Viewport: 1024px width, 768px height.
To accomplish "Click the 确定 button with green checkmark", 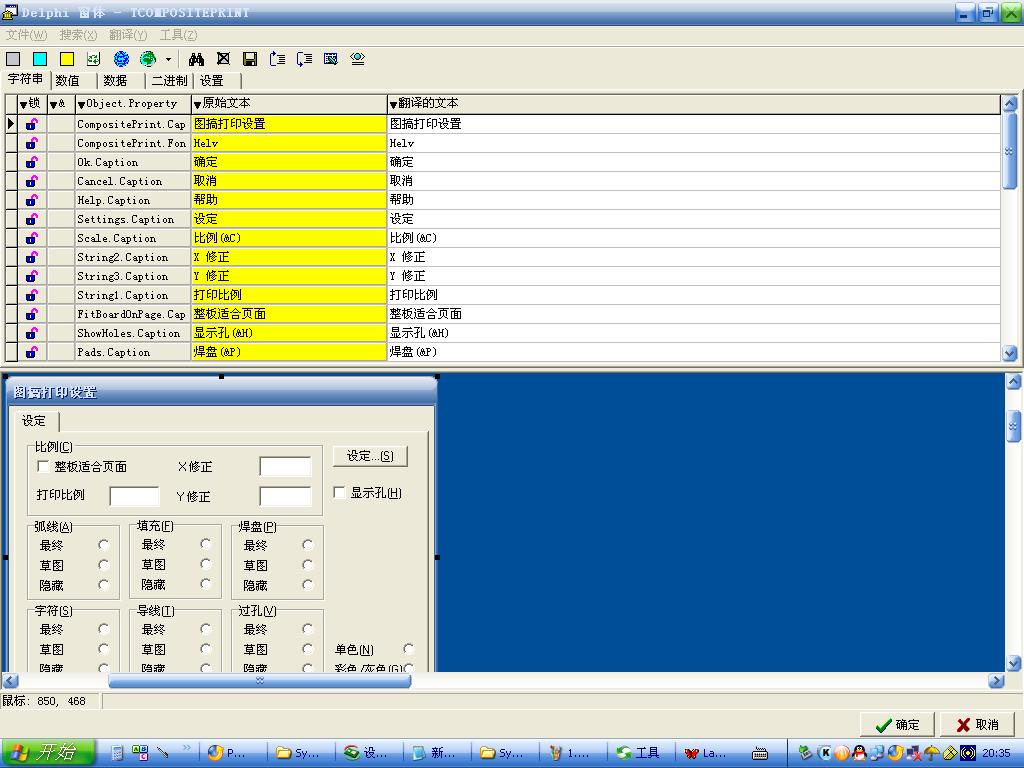I will 897,725.
